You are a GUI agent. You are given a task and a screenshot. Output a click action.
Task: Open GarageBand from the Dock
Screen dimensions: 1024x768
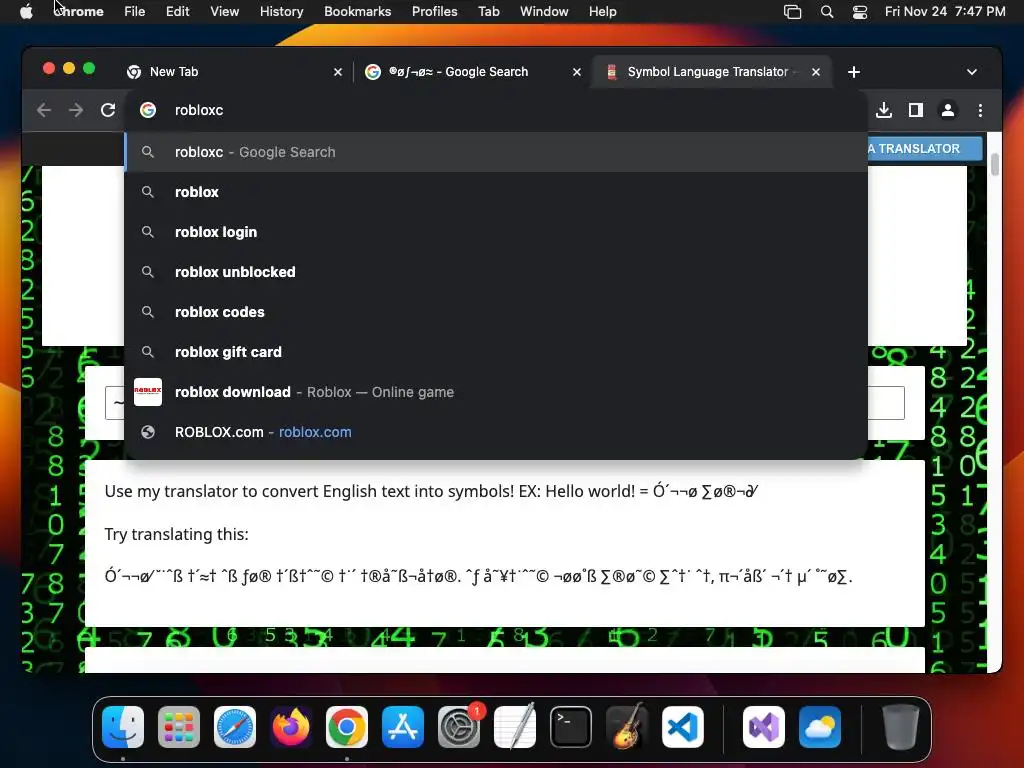[x=627, y=727]
